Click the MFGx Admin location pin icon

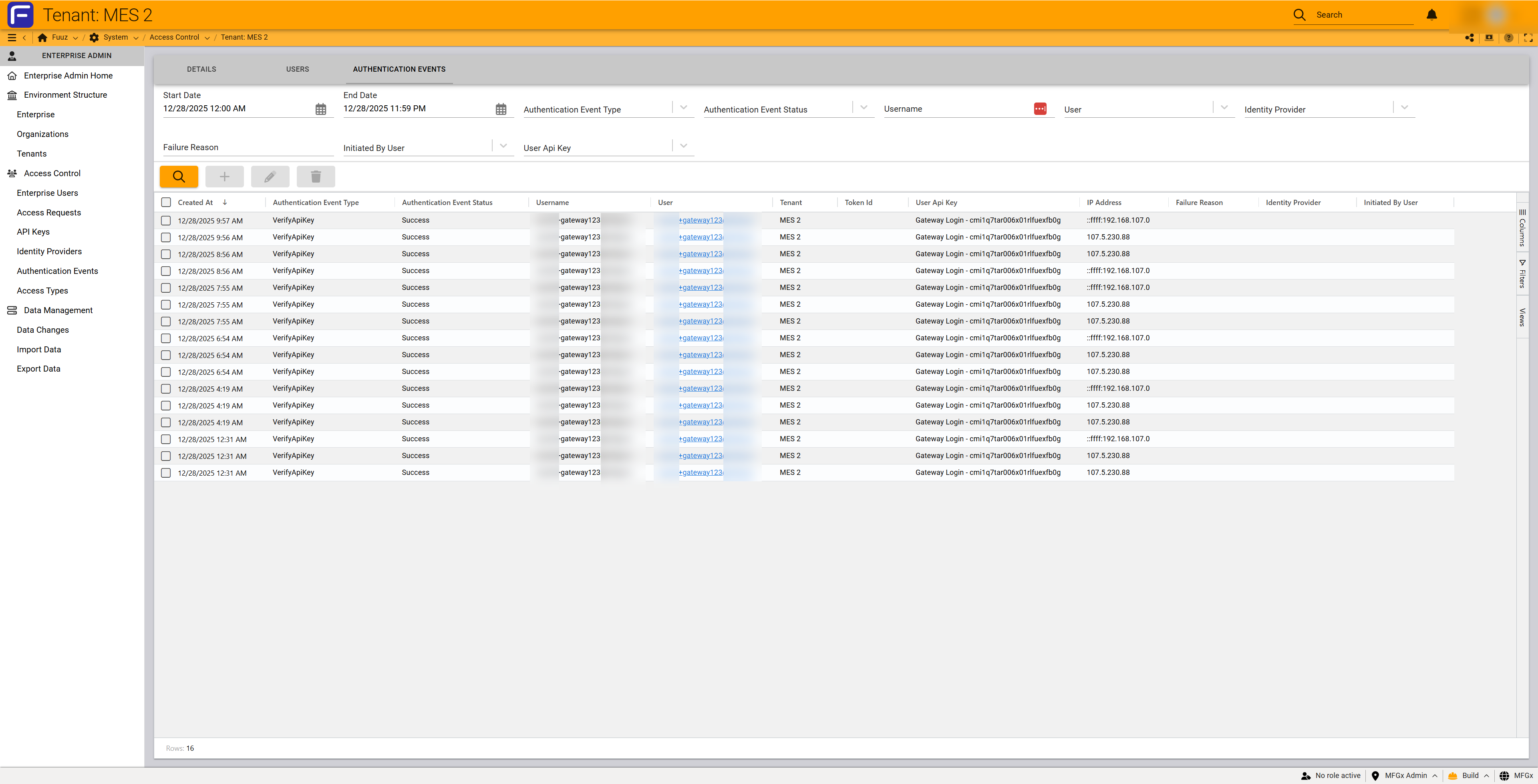pyautogui.click(x=1375, y=776)
